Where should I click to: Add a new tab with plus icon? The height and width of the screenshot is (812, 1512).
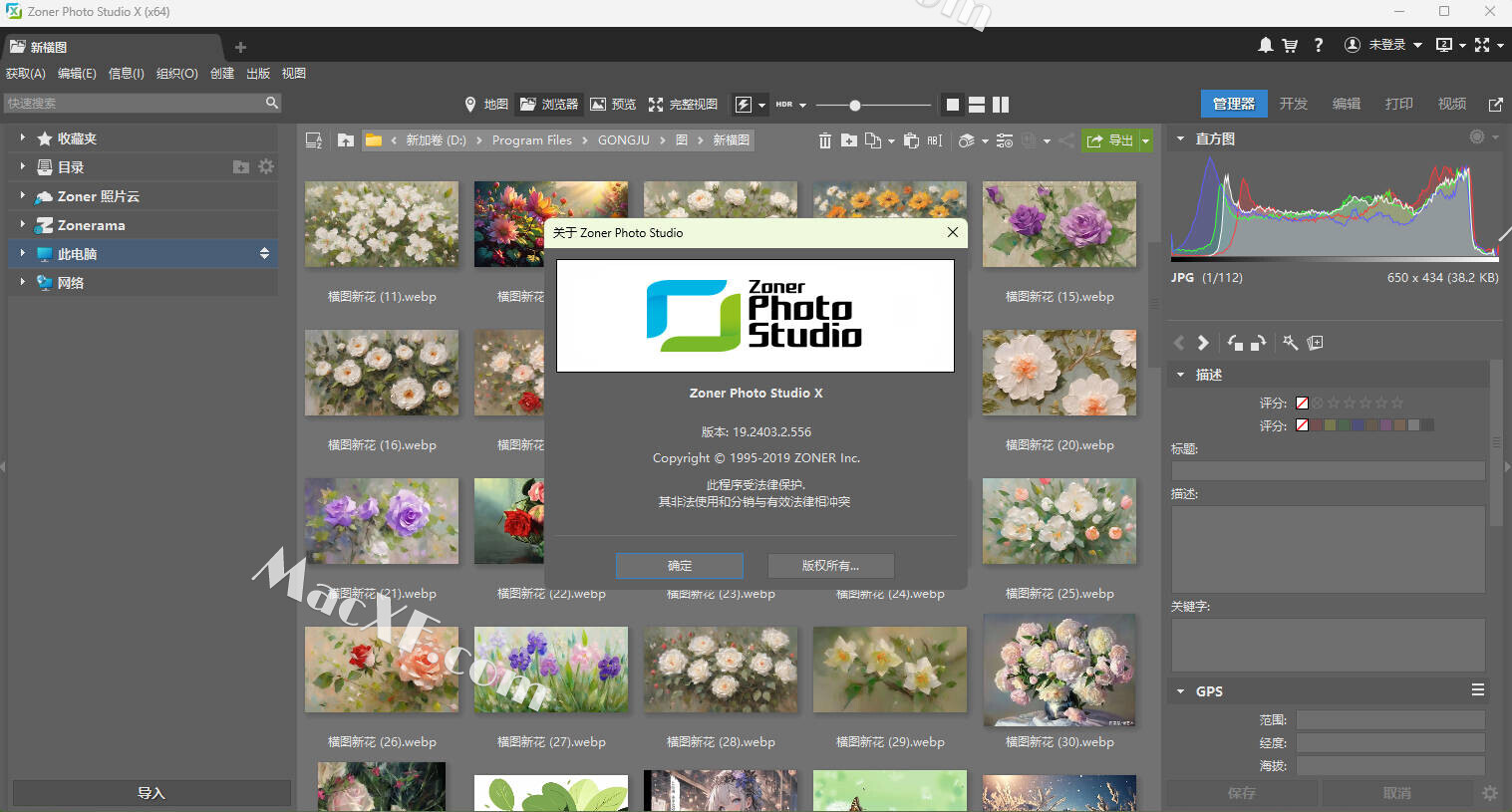pyautogui.click(x=240, y=47)
